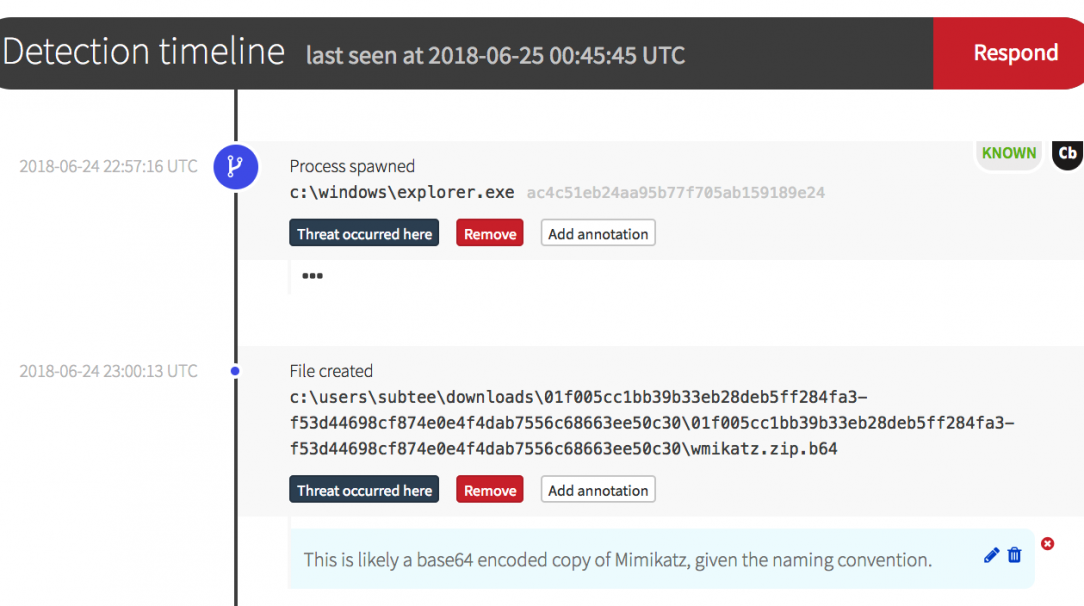Viewport: 1084px width, 606px height.
Task: Add annotation to the file created event
Action: pyautogui.click(x=598, y=490)
